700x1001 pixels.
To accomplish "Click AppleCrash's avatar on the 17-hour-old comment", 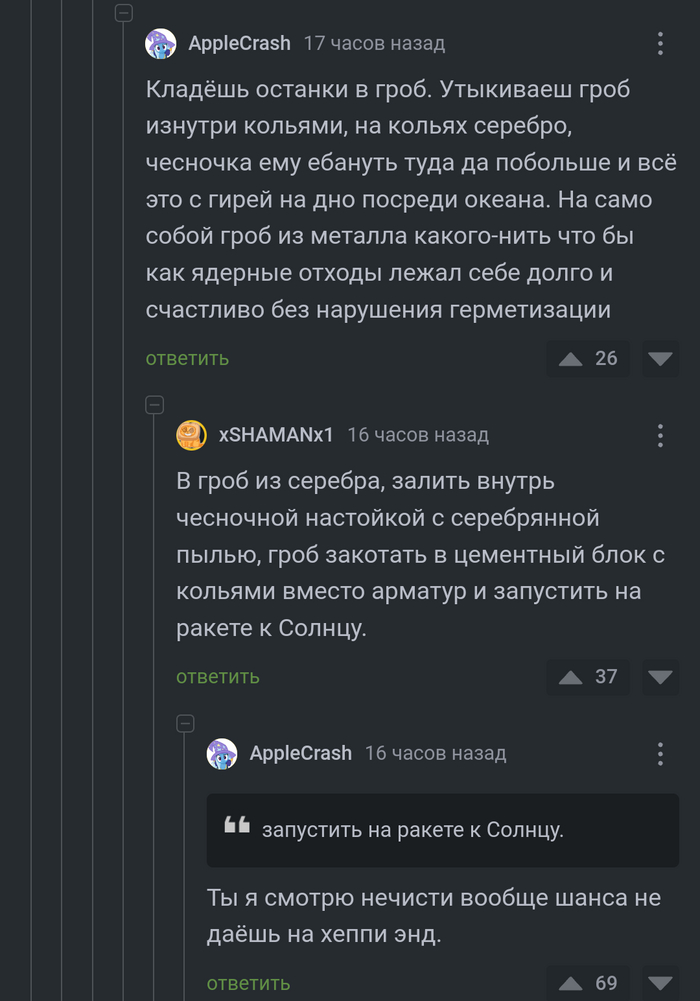I will coord(160,43).
